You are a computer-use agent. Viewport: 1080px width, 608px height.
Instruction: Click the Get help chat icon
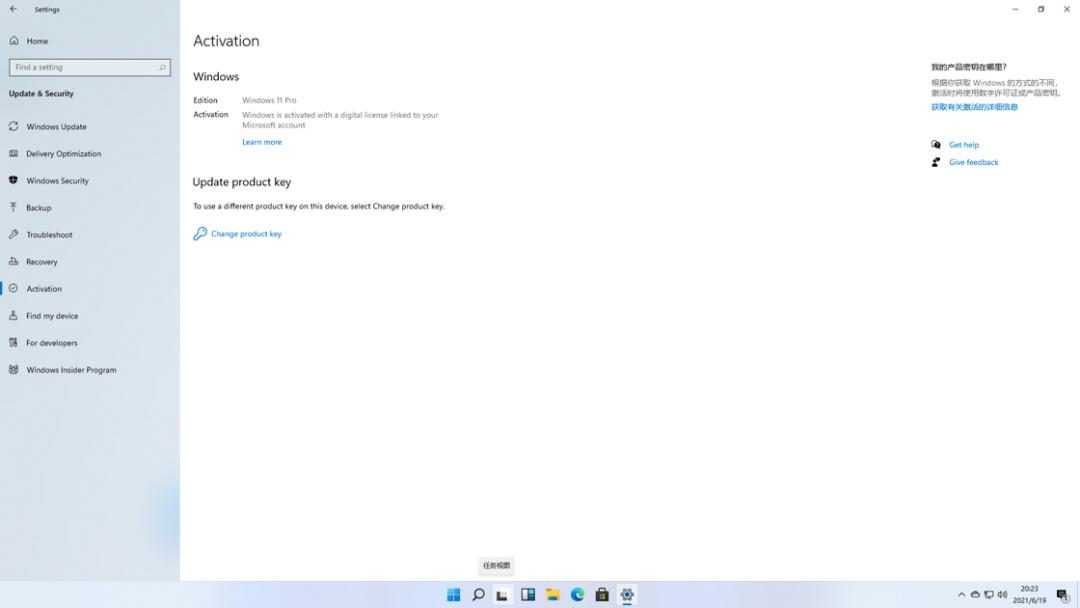tap(935, 145)
